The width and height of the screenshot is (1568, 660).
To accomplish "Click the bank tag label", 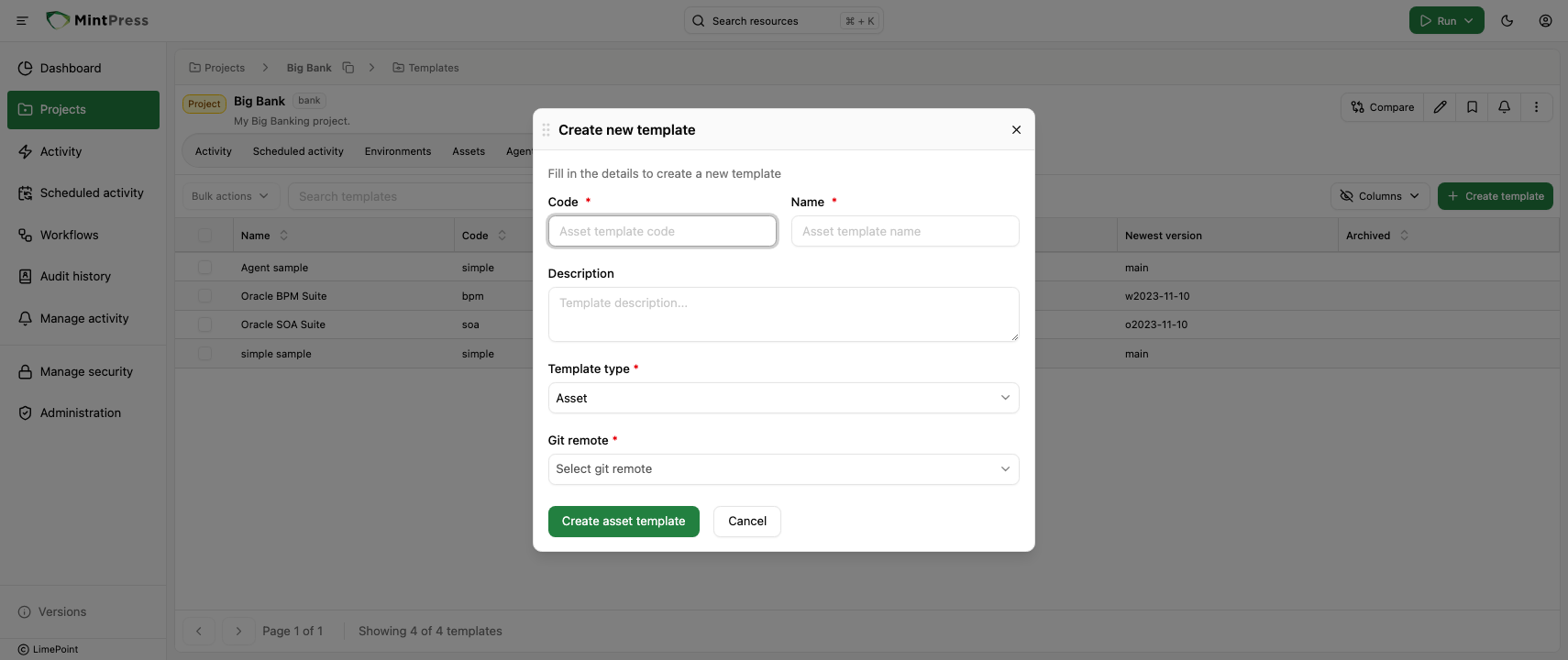I will [x=309, y=101].
